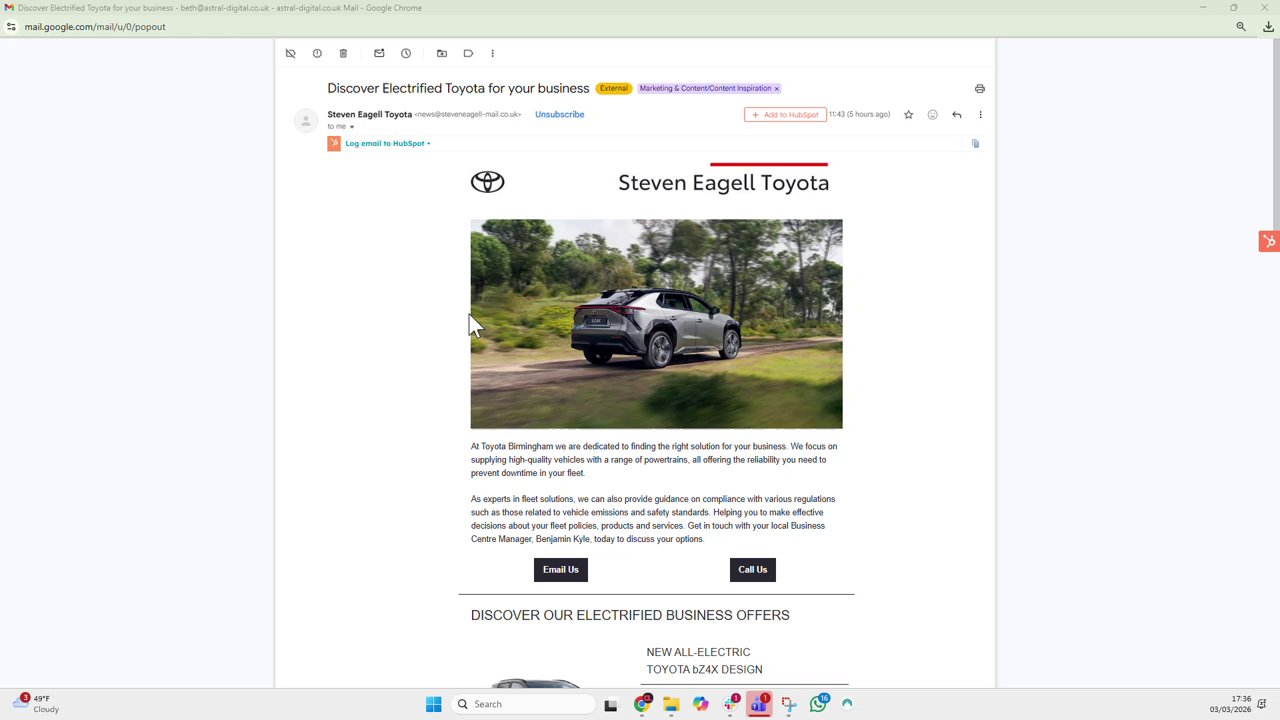Open the notification bell in system tray

click(x=1262, y=705)
